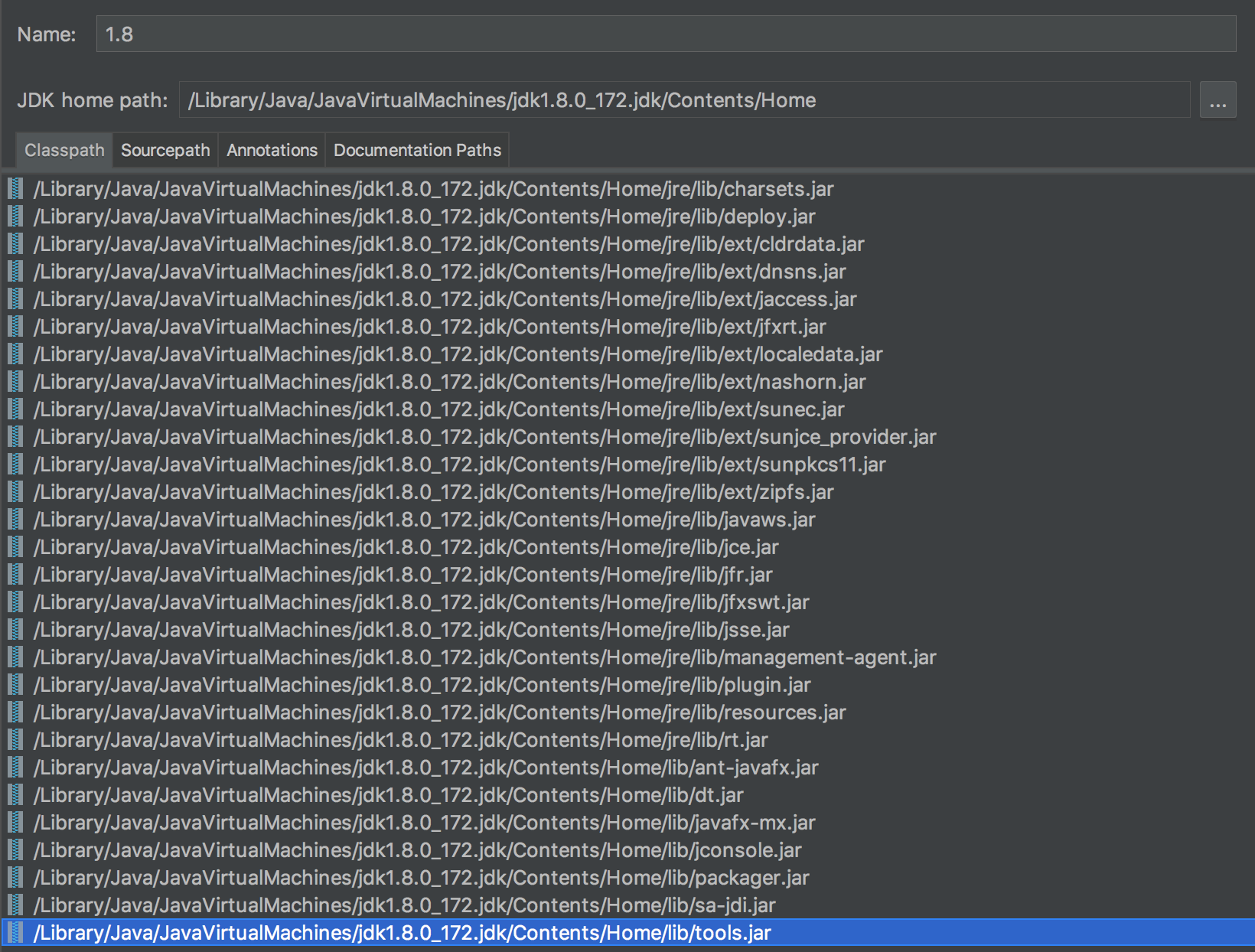Select the resources.jar classpath entry
Viewport: 1255px width, 952px height.
point(627,712)
